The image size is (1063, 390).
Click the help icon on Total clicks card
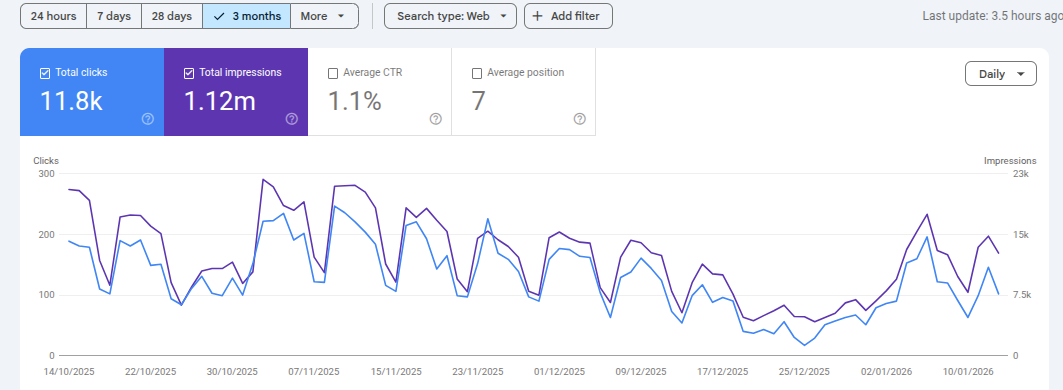(148, 119)
